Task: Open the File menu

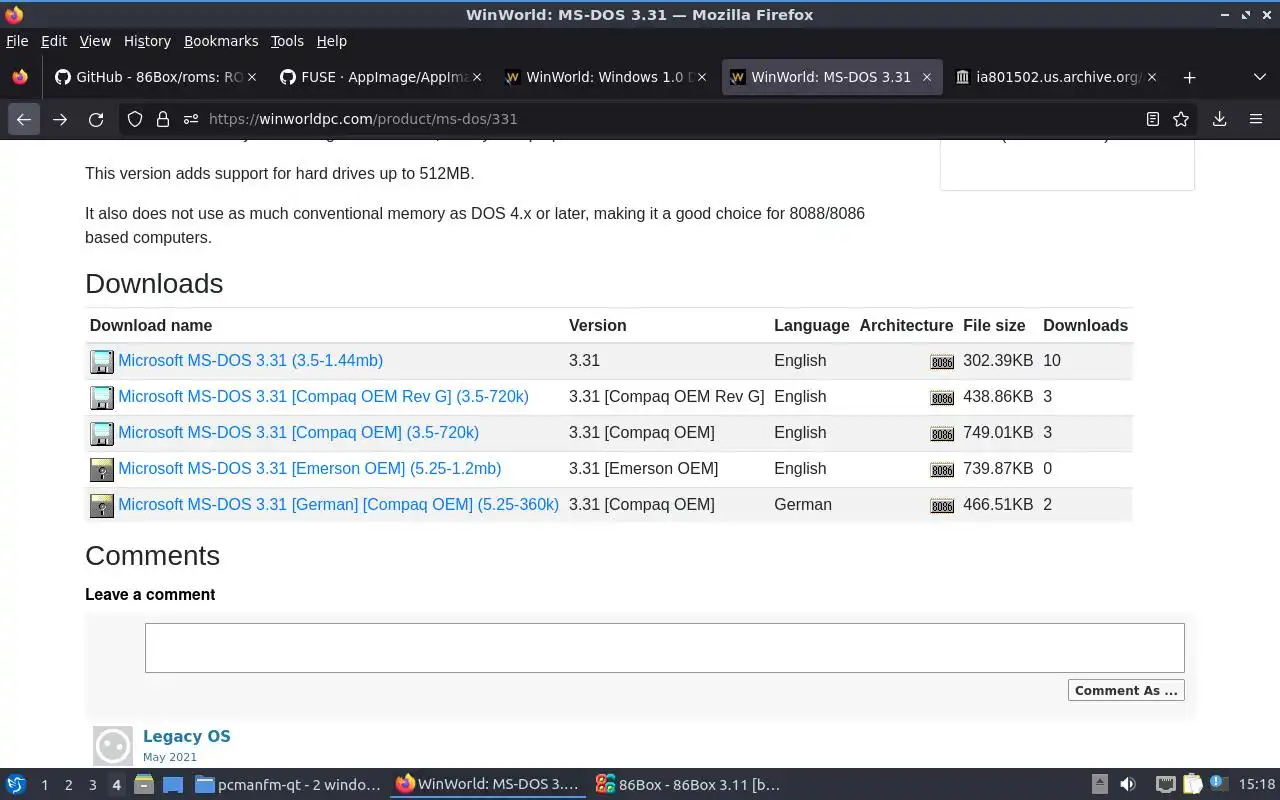Action: (17, 41)
